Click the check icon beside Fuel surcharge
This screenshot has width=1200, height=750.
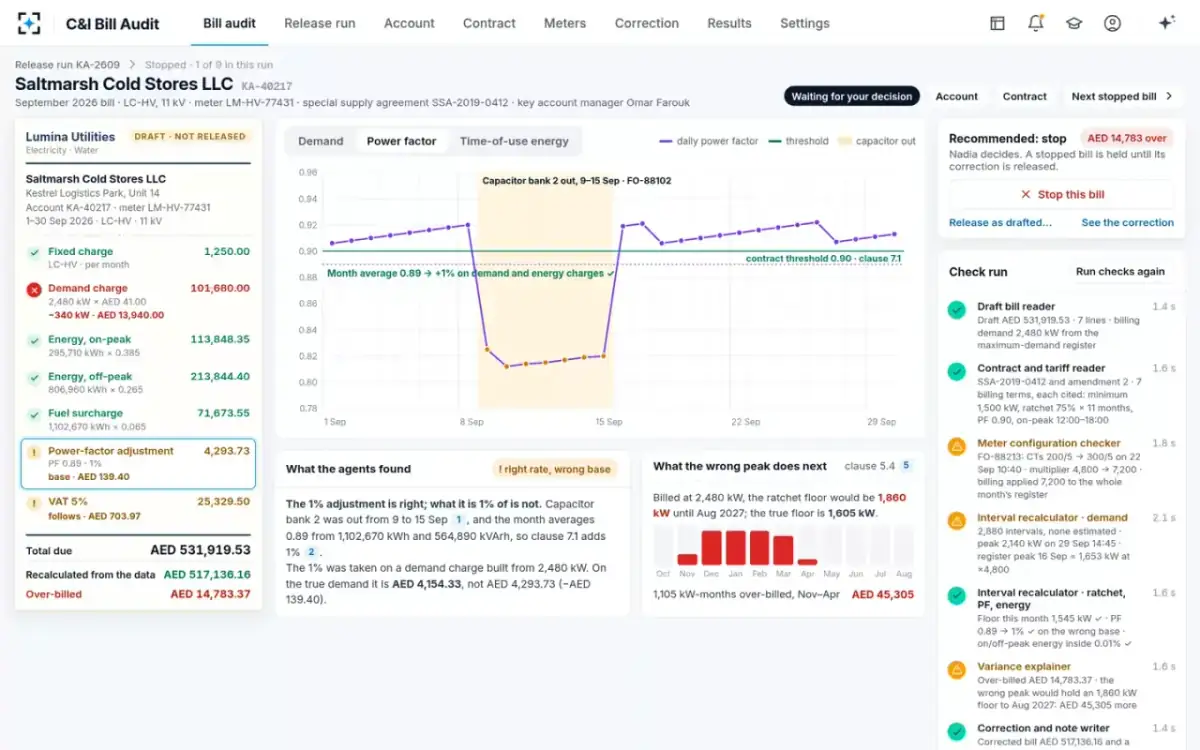(x=34, y=414)
